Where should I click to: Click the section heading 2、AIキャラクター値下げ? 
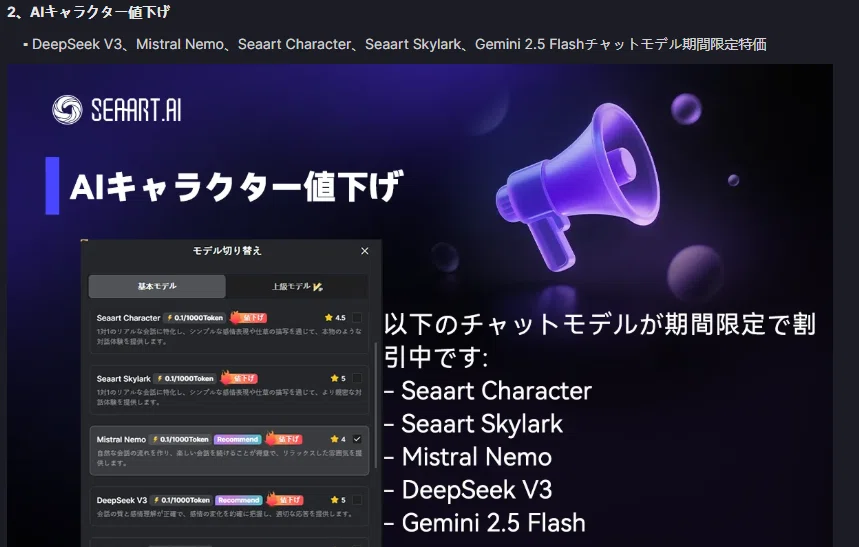tap(89, 12)
